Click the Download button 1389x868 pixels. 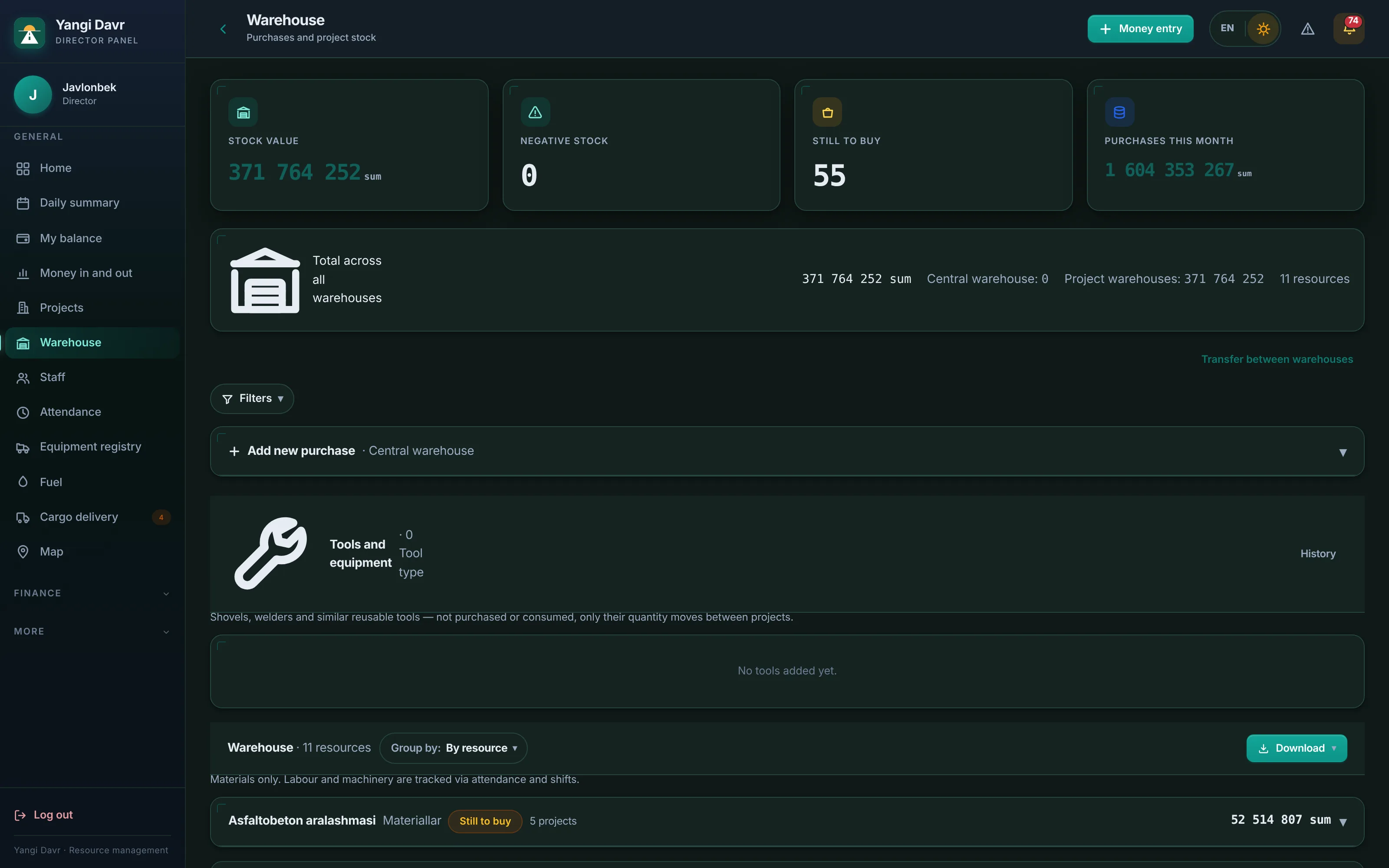coord(1297,748)
